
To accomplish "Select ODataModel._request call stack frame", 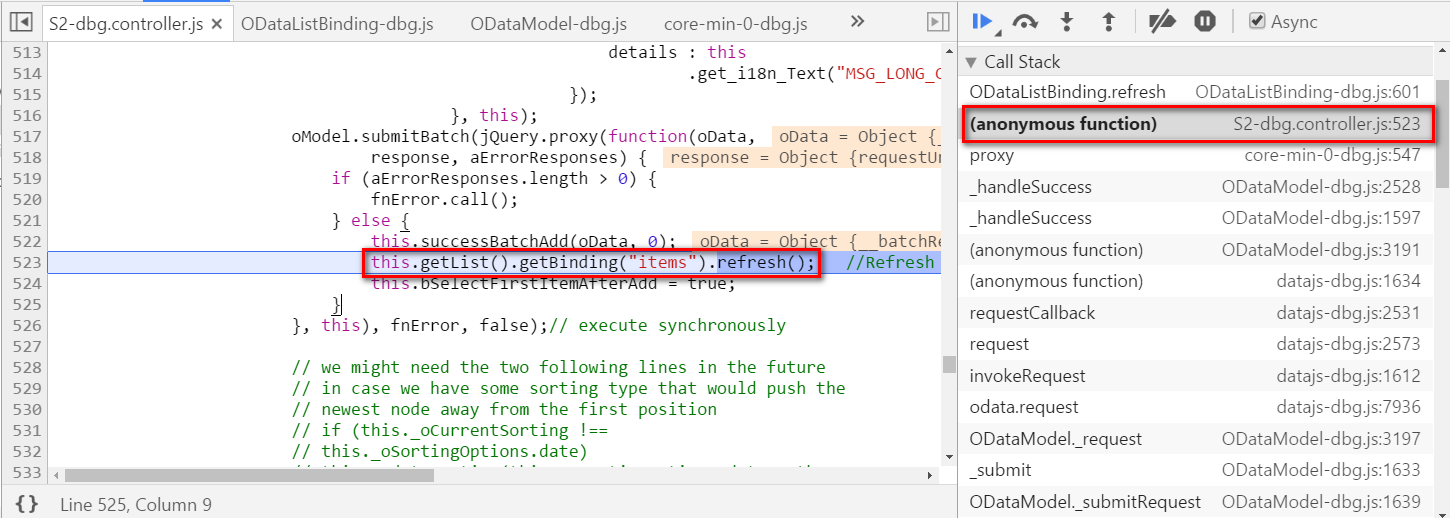I will [1195, 439].
